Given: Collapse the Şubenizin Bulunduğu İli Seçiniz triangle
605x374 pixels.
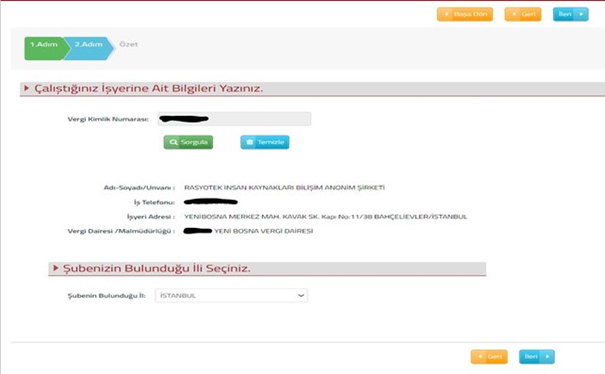Looking at the screenshot, I should click(x=56, y=268).
